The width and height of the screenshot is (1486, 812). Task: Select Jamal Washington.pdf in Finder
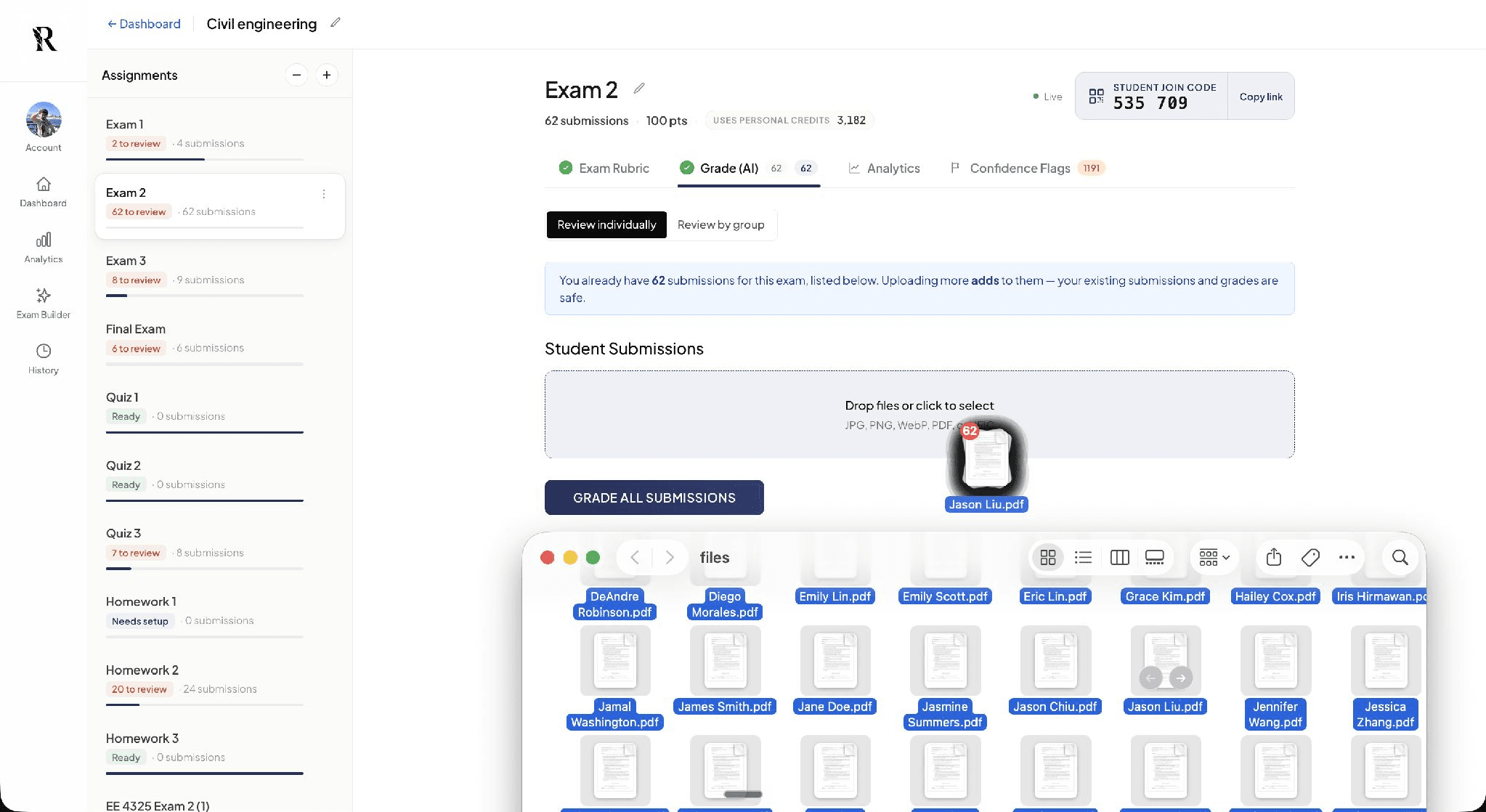[614, 678]
